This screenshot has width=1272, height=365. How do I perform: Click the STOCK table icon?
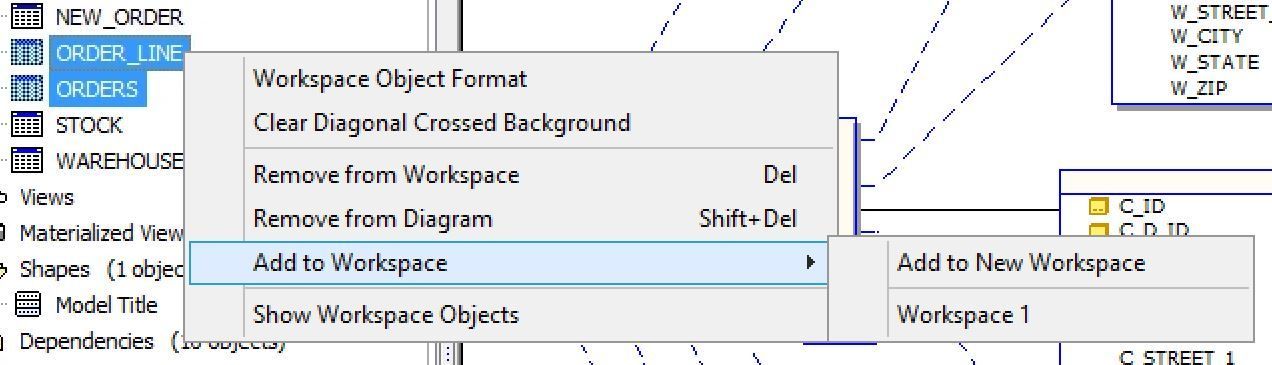click(x=28, y=125)
